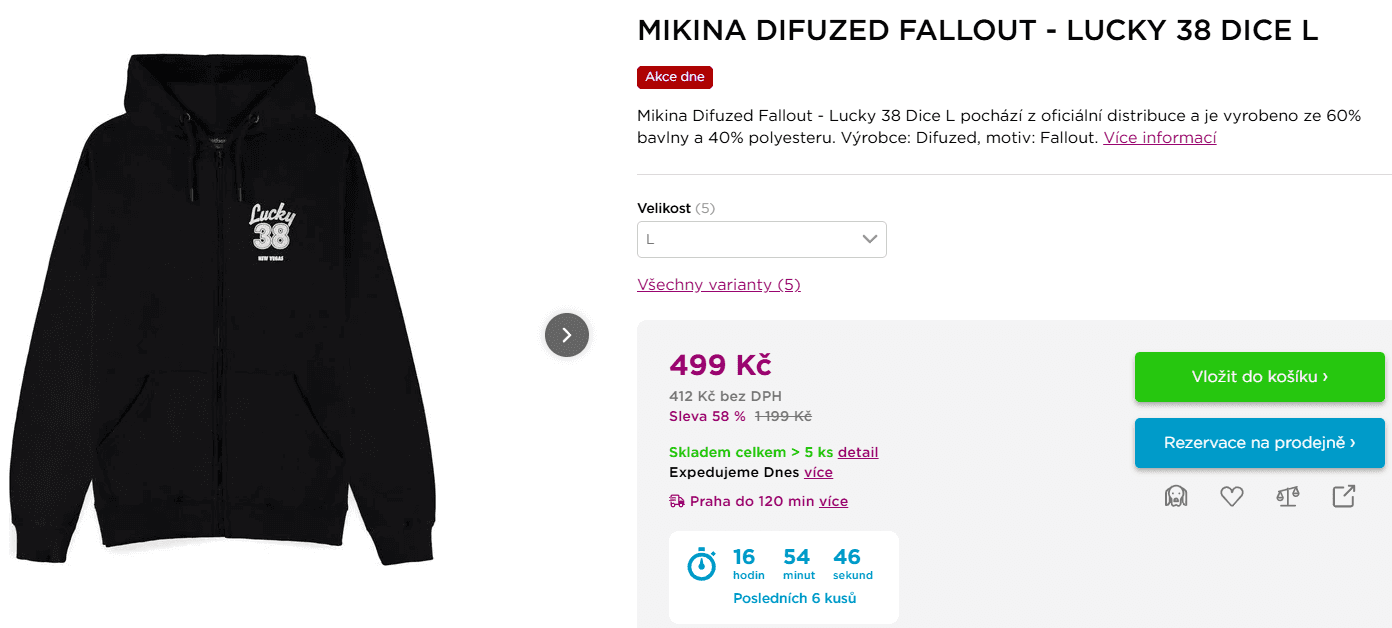Viewport: 1392px width, 628px height.
Task: Add item to cart with 'Vložit do košíku'
Action: coord(1259,377)
